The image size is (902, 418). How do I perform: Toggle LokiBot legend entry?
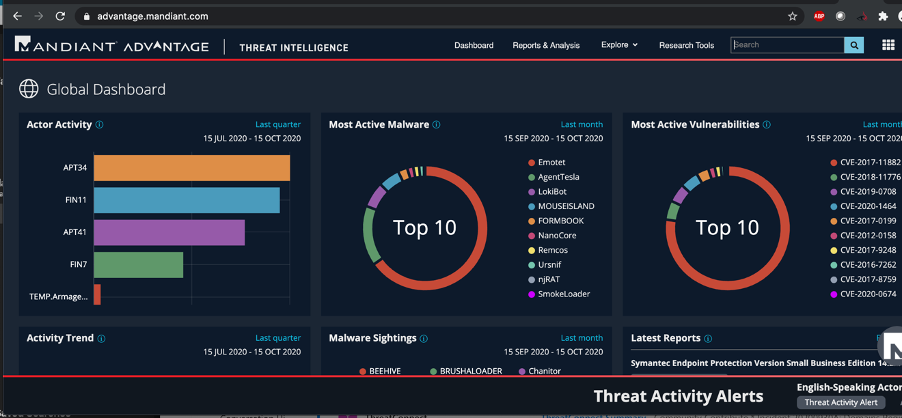coord(546,191)
